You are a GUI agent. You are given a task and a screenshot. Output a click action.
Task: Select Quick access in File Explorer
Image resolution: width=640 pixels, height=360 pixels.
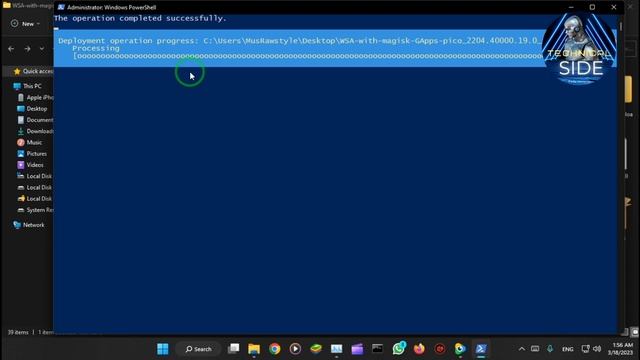coord(33,71)
